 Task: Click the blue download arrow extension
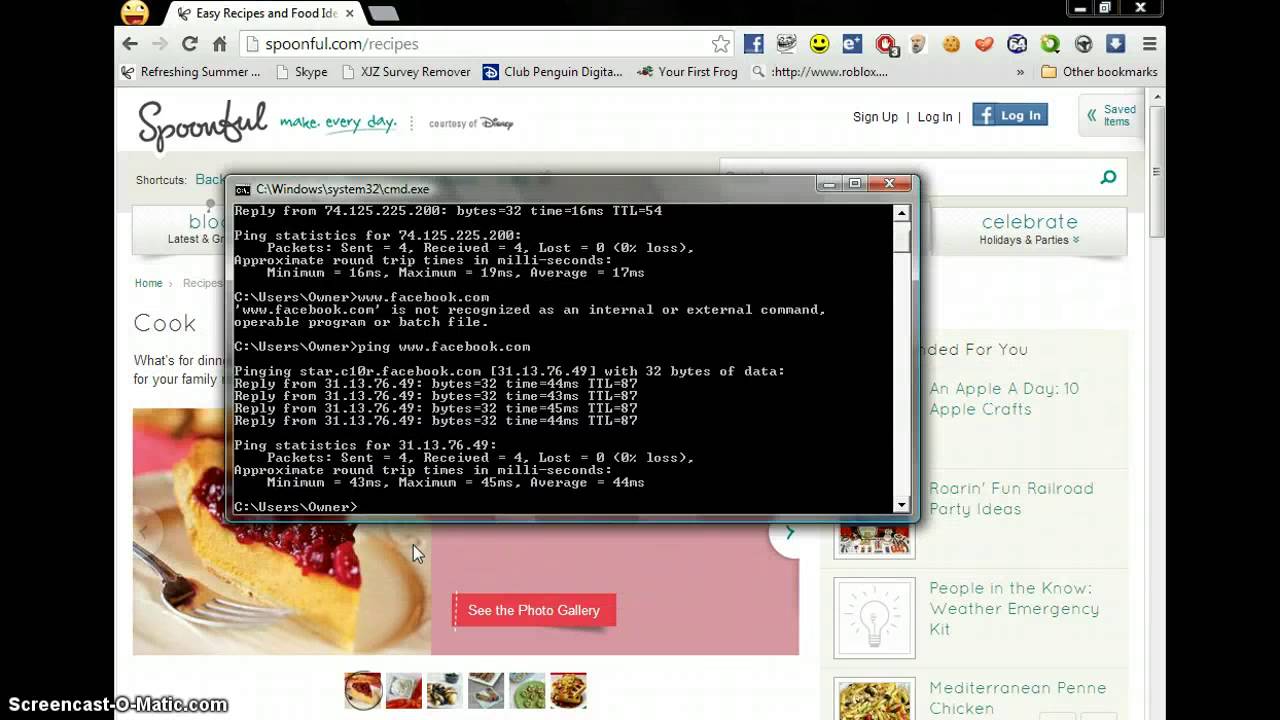(x=1116, y=44)
